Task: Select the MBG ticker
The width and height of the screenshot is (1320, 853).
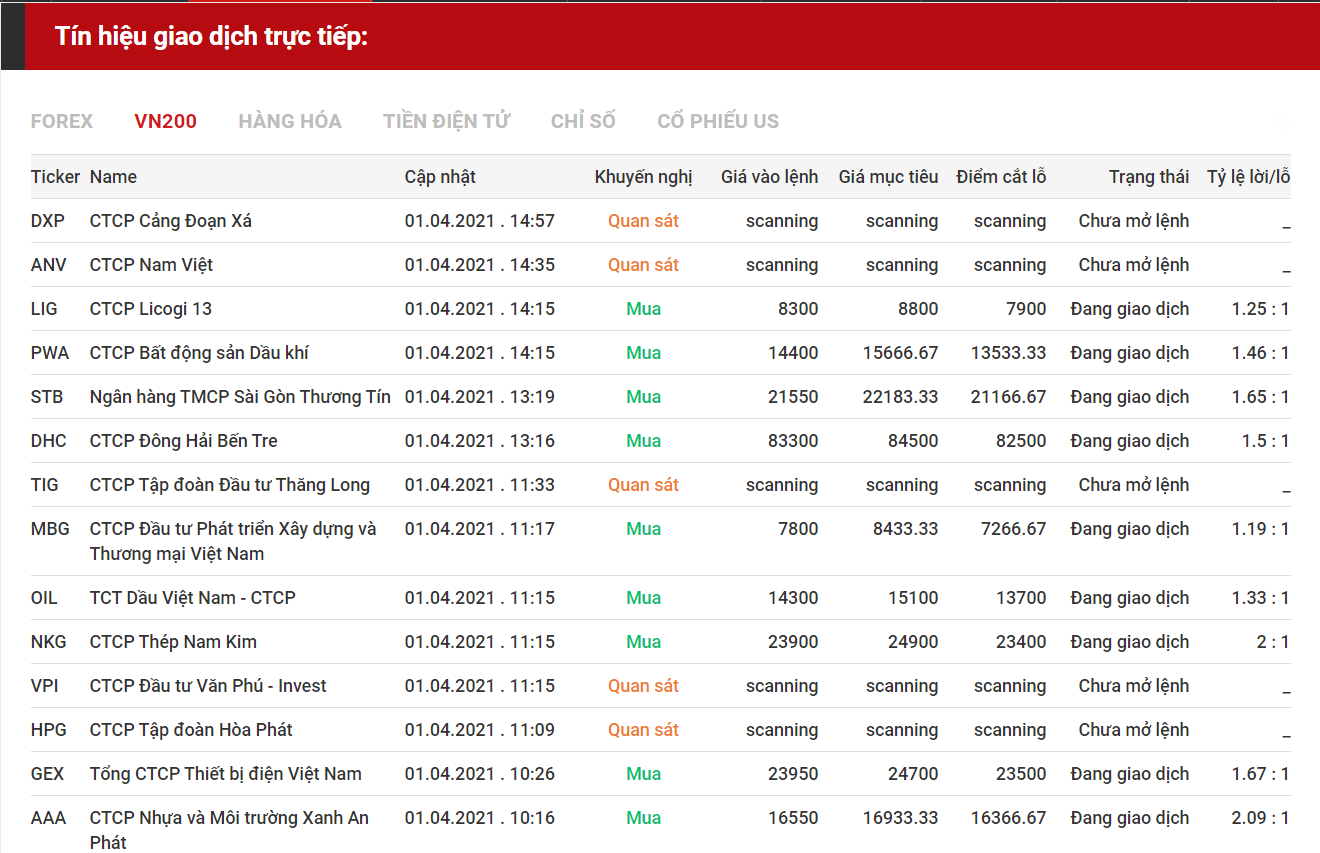Action: (49, 529)
